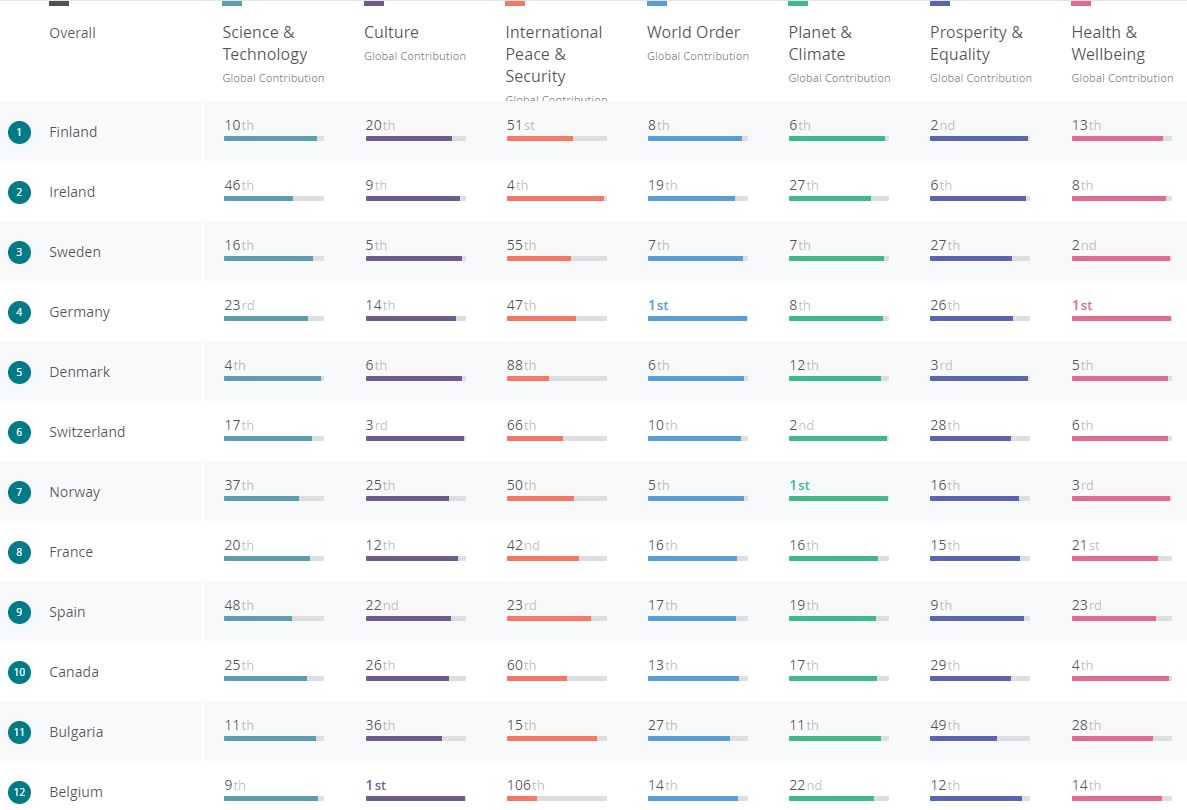The image size is (1187, 810).
Task: Open the Sweden country link
Action: (75, 252)
